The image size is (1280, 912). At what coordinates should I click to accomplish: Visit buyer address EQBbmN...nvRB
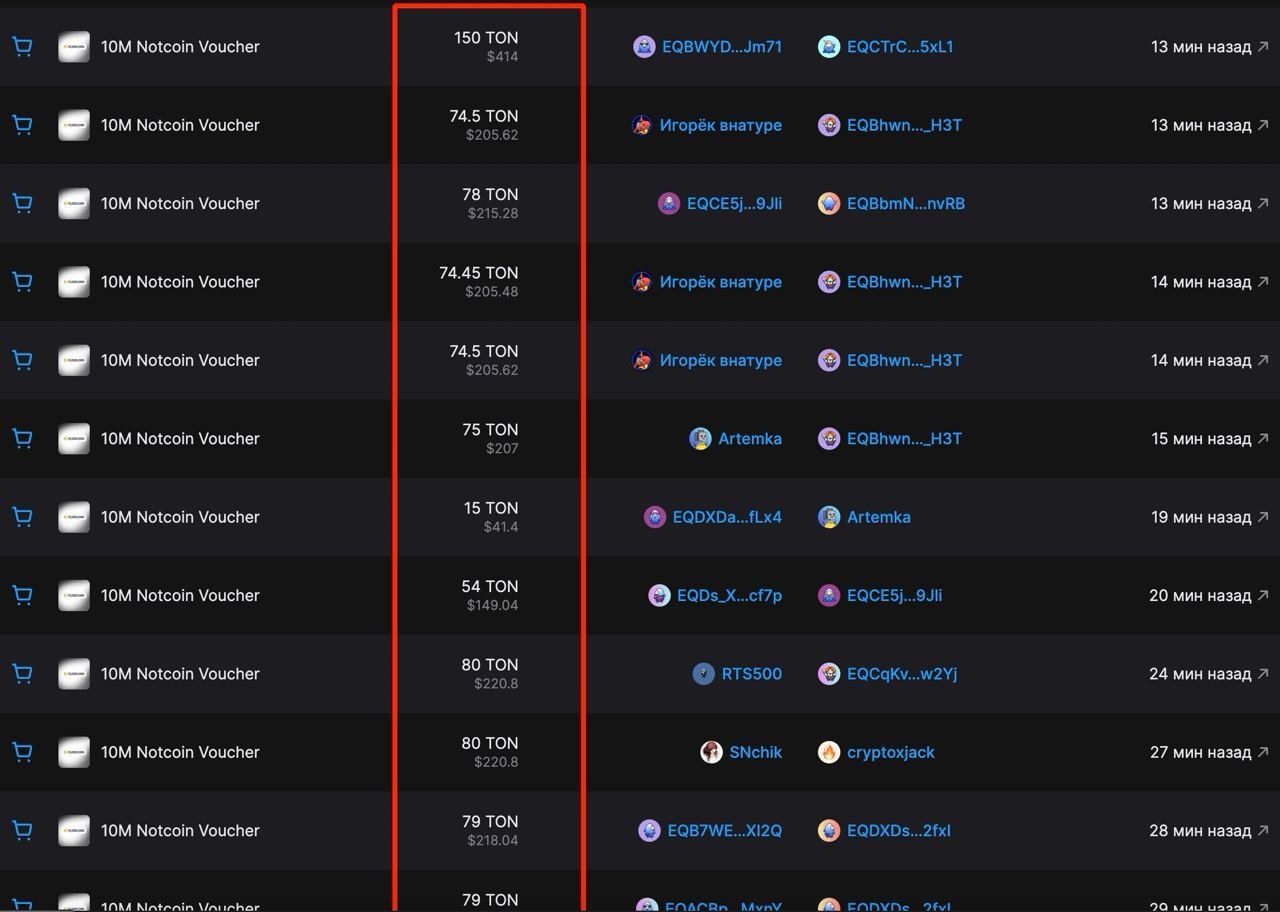click(x=905, y=204)
